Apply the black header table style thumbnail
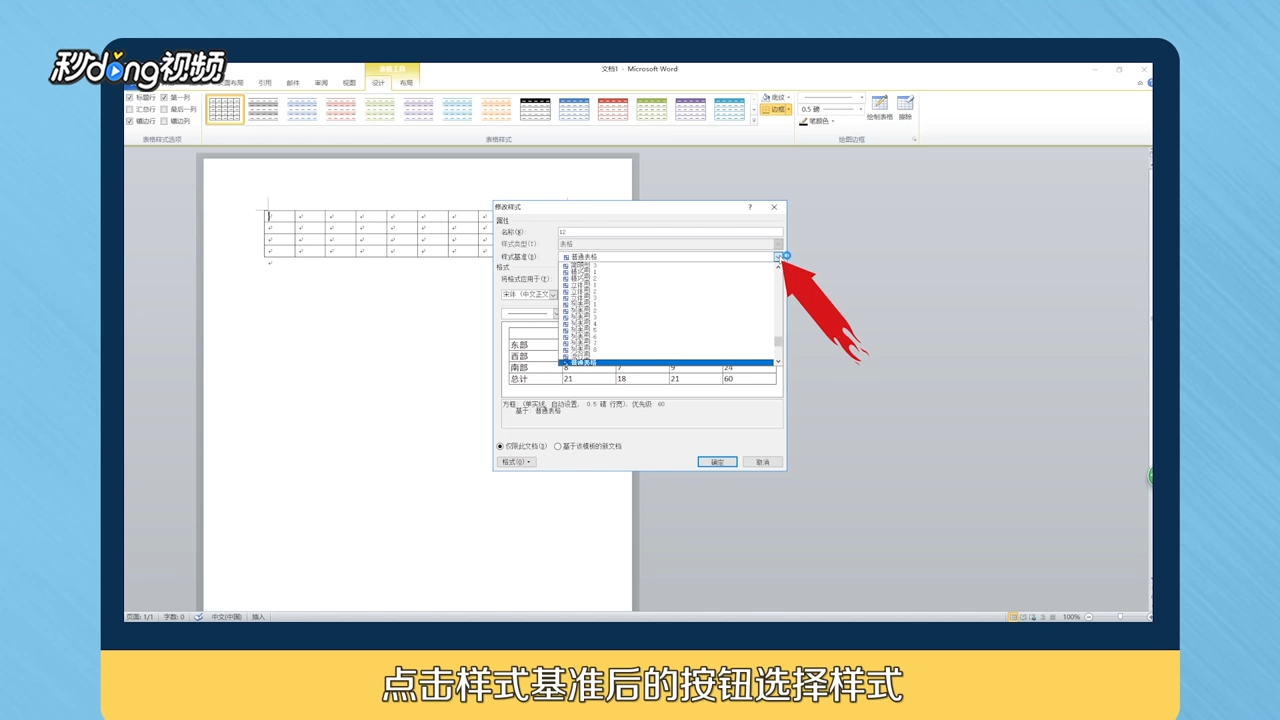The image size is (1280, 720). click(535, 109)
